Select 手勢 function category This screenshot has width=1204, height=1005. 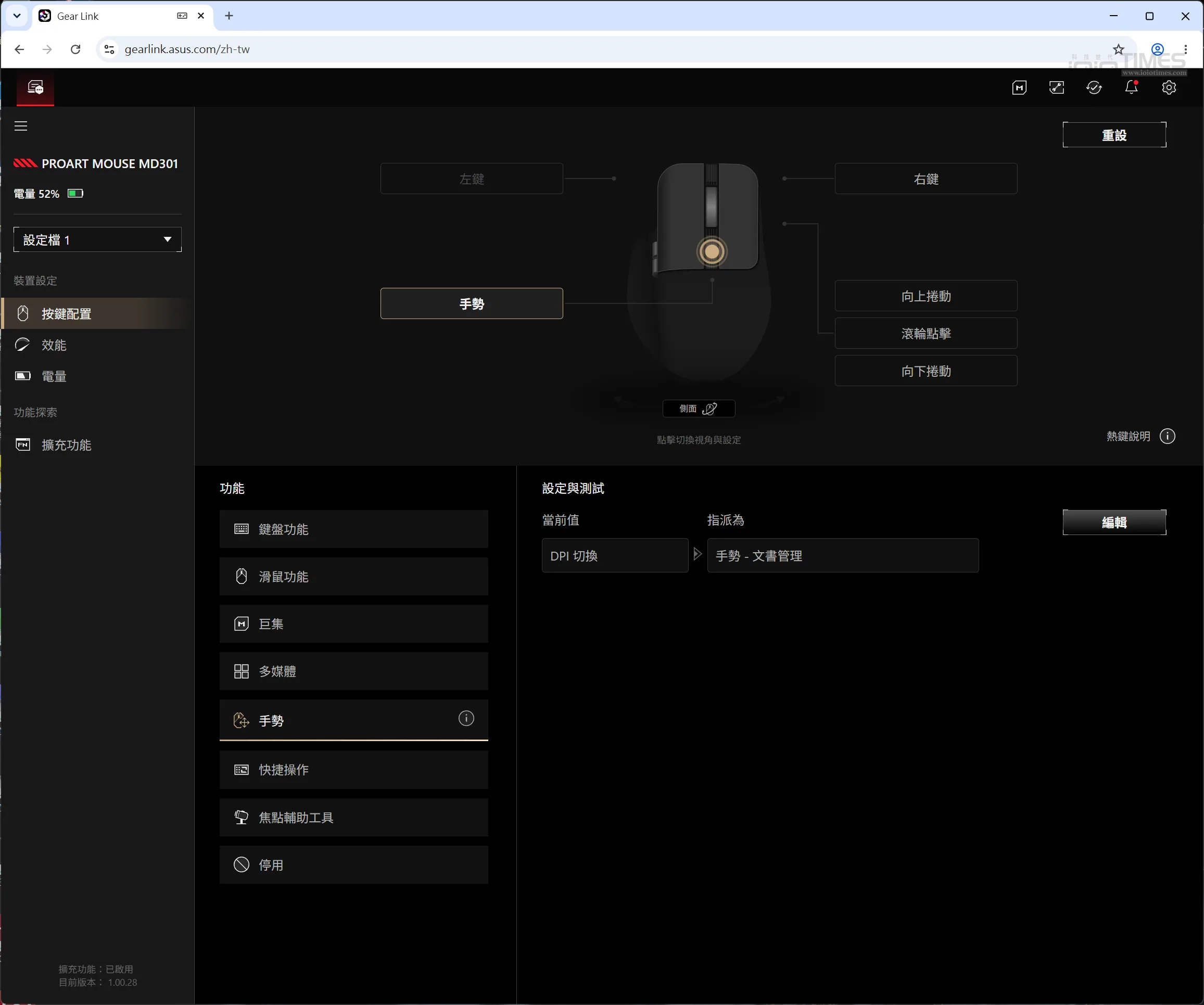click(x=354, y=720)
